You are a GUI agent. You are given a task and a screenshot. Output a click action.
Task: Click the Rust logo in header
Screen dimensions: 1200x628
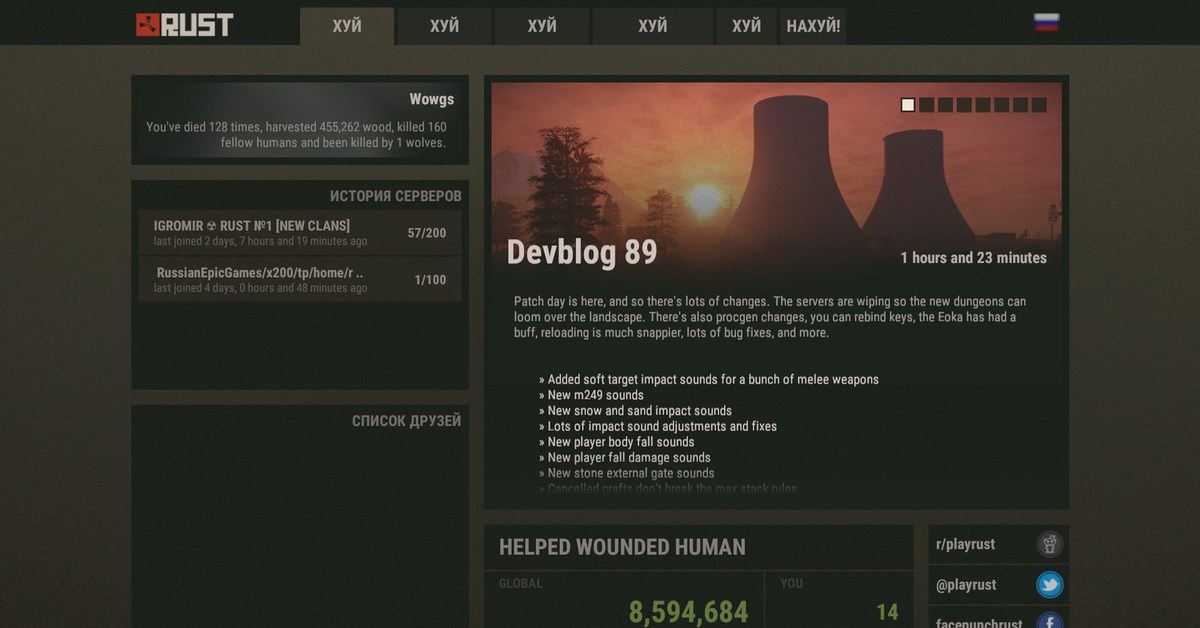click(184, 25)
